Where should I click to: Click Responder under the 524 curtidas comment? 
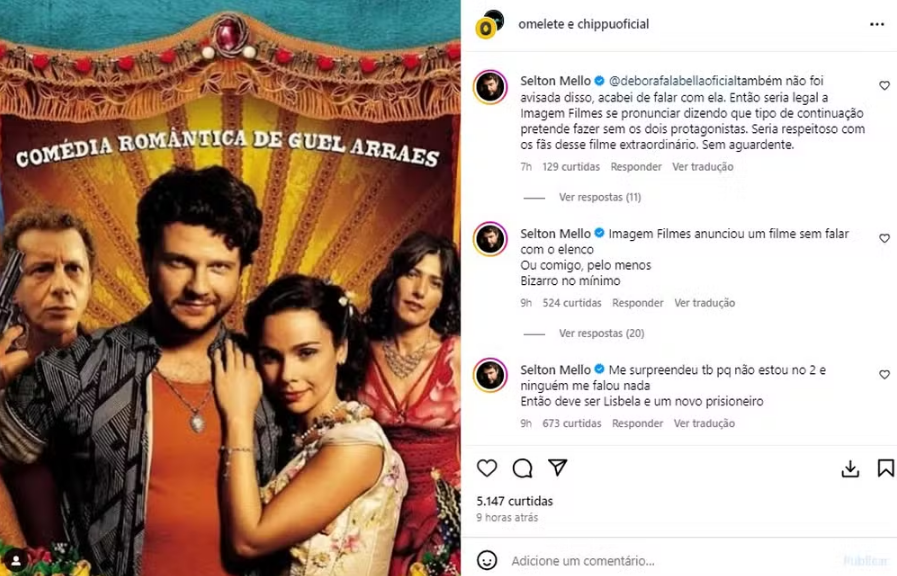pyautogui.click(x=637, y=303)
